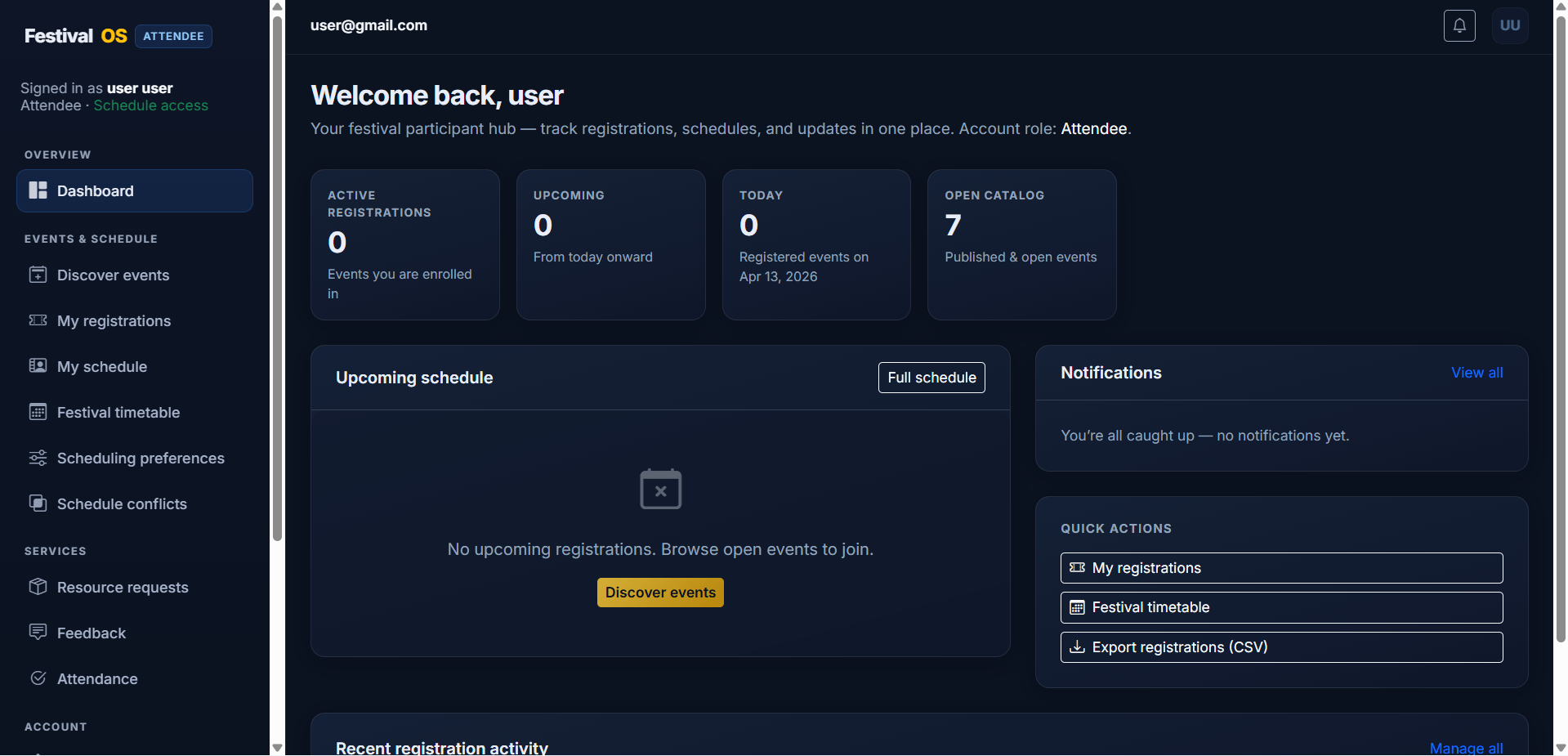Screen dimensions: 1568x756
Task: Open My registrations sidebar item
Action: pyautogui.click(x=135, y=320)
